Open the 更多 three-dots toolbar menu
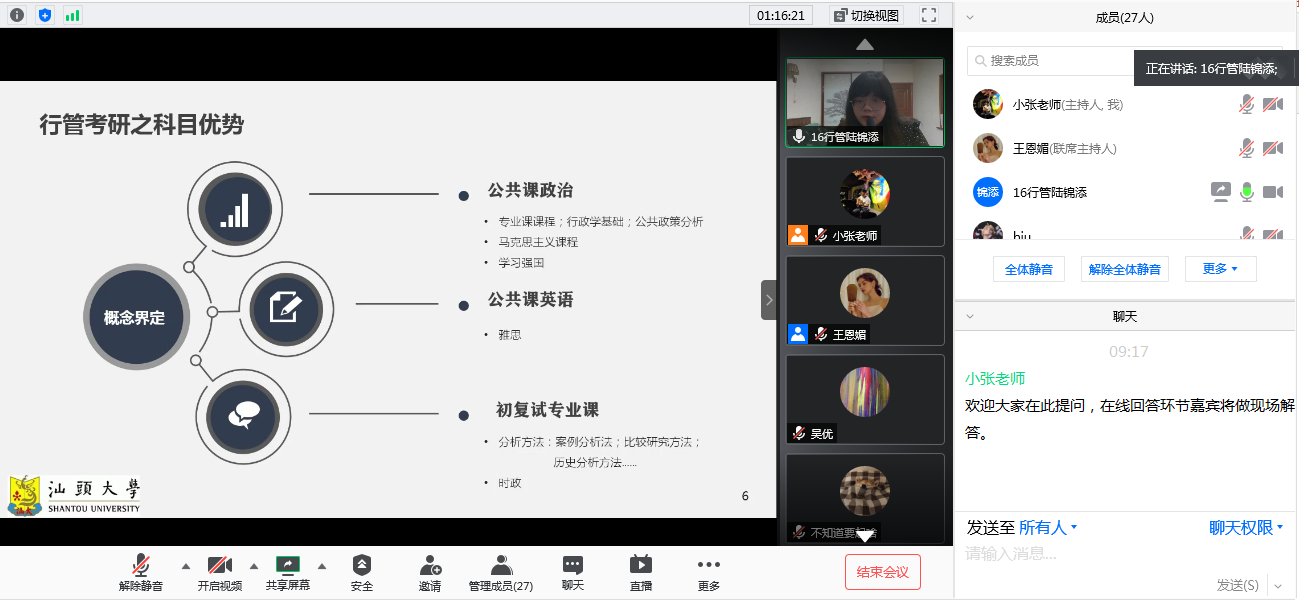This screenshot has height=604, width=1299. (708, 566)
